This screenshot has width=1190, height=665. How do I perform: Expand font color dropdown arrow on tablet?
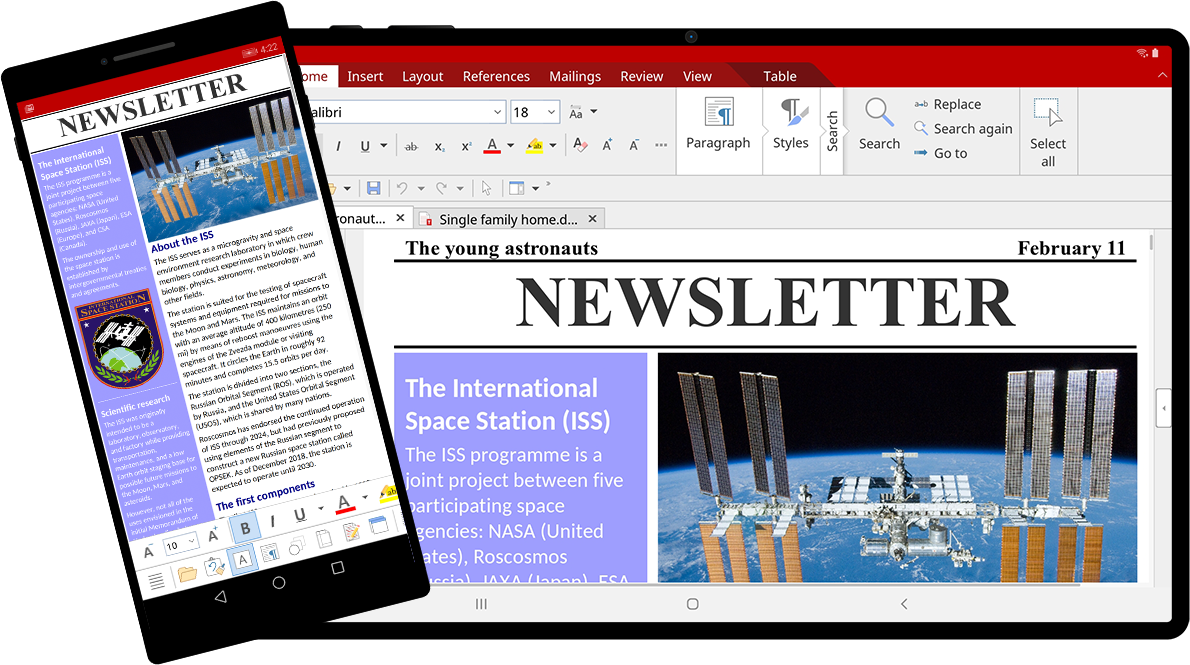[511, 146]
